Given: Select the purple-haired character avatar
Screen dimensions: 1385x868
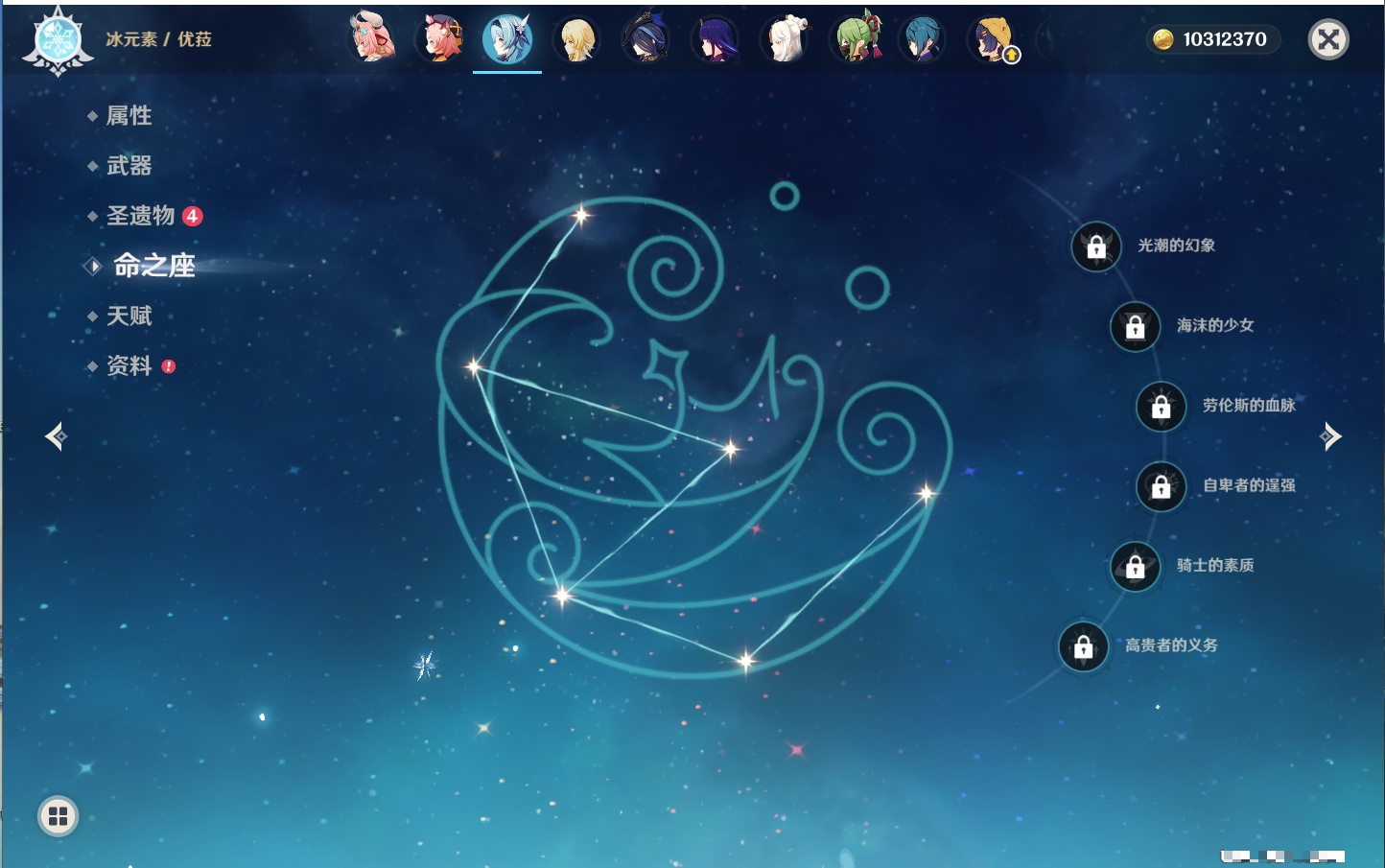Looking at the screenshot, I should click(716, 40).
